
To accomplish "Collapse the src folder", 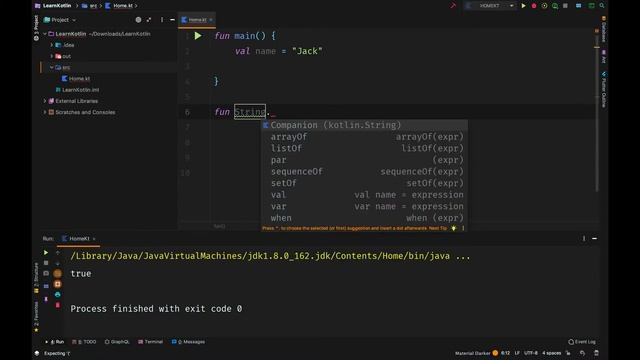I will [x=52, y=67].
